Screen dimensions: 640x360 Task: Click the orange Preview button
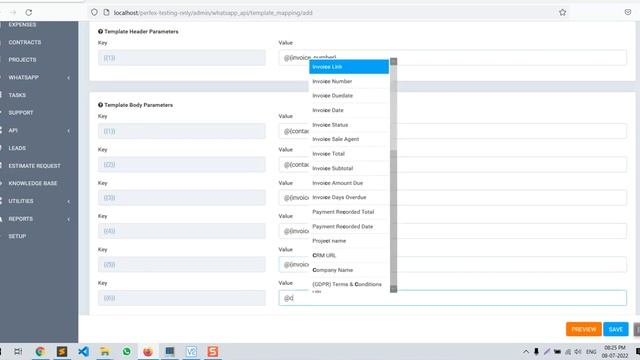coord(584,329)
